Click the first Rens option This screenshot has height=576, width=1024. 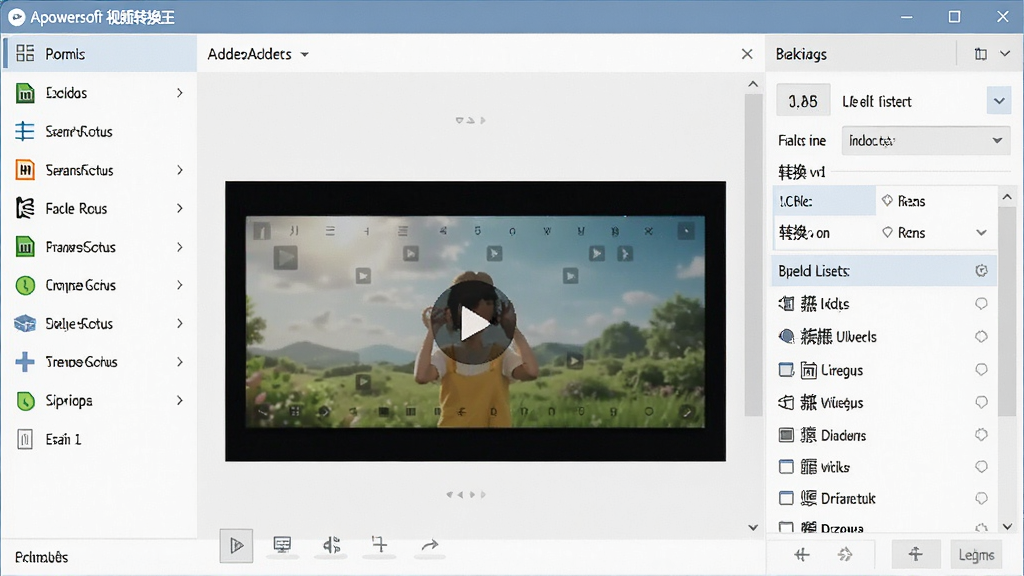903,201
